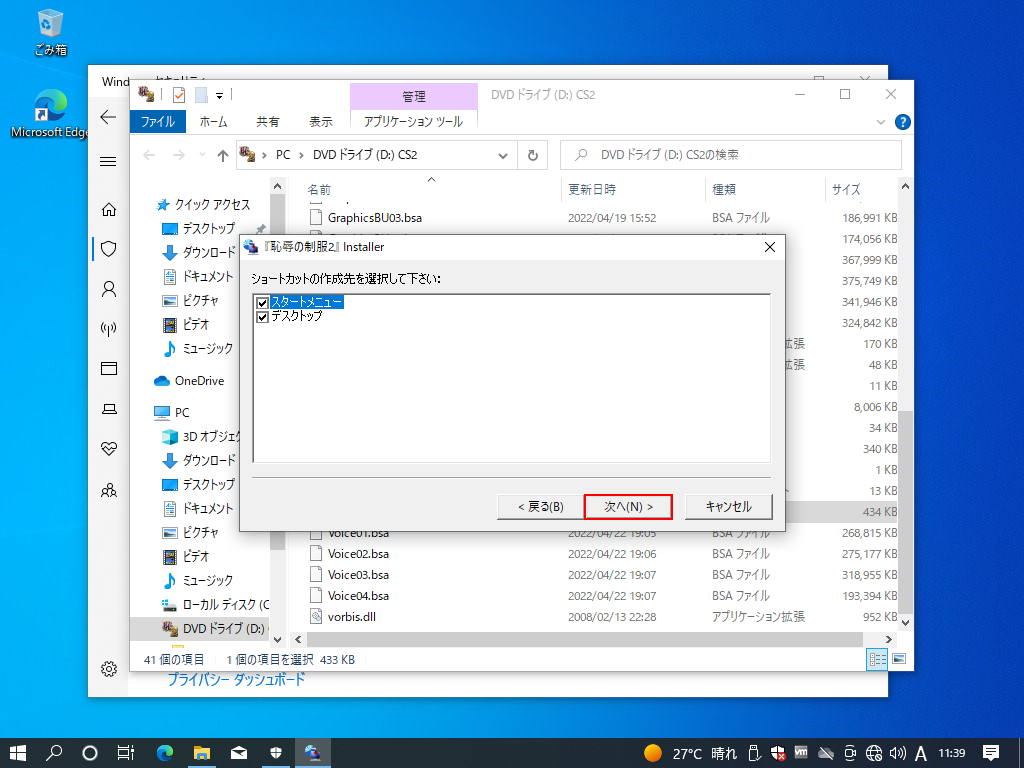Image resolution: width=1024 pixels, height=768 pixels.
Task: Expand the ribbon with chevron arrow
Action: click(x=880, y=122)
